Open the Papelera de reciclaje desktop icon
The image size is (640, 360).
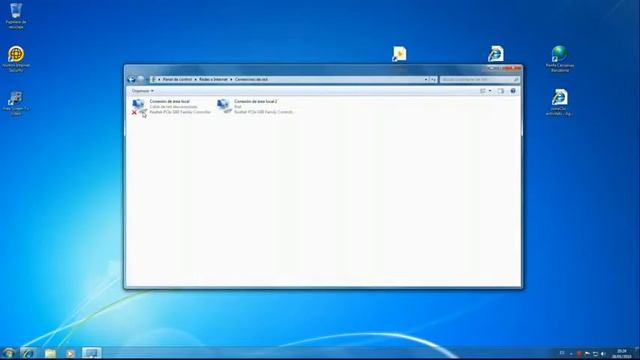click(16, 16)
